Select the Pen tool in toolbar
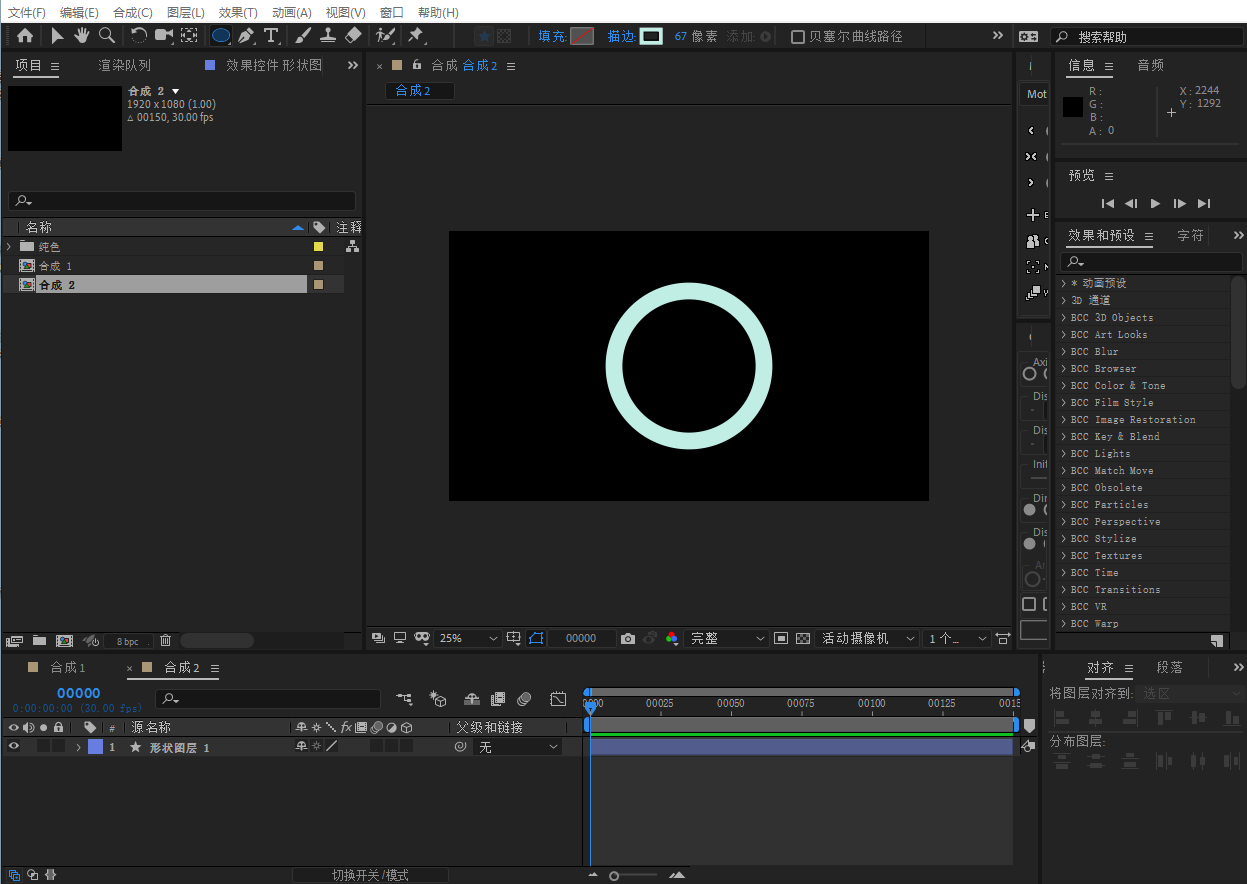Screen dimensions: 1247x884 246,36
